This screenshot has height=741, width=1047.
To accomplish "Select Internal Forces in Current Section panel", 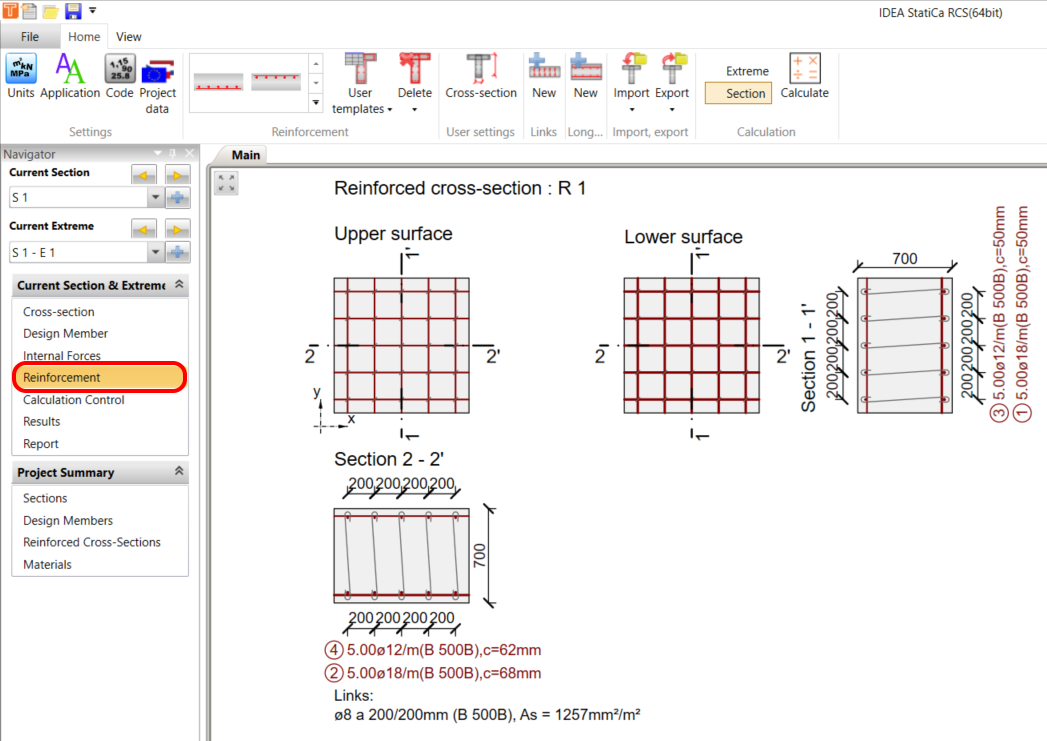I will point(64,355).
